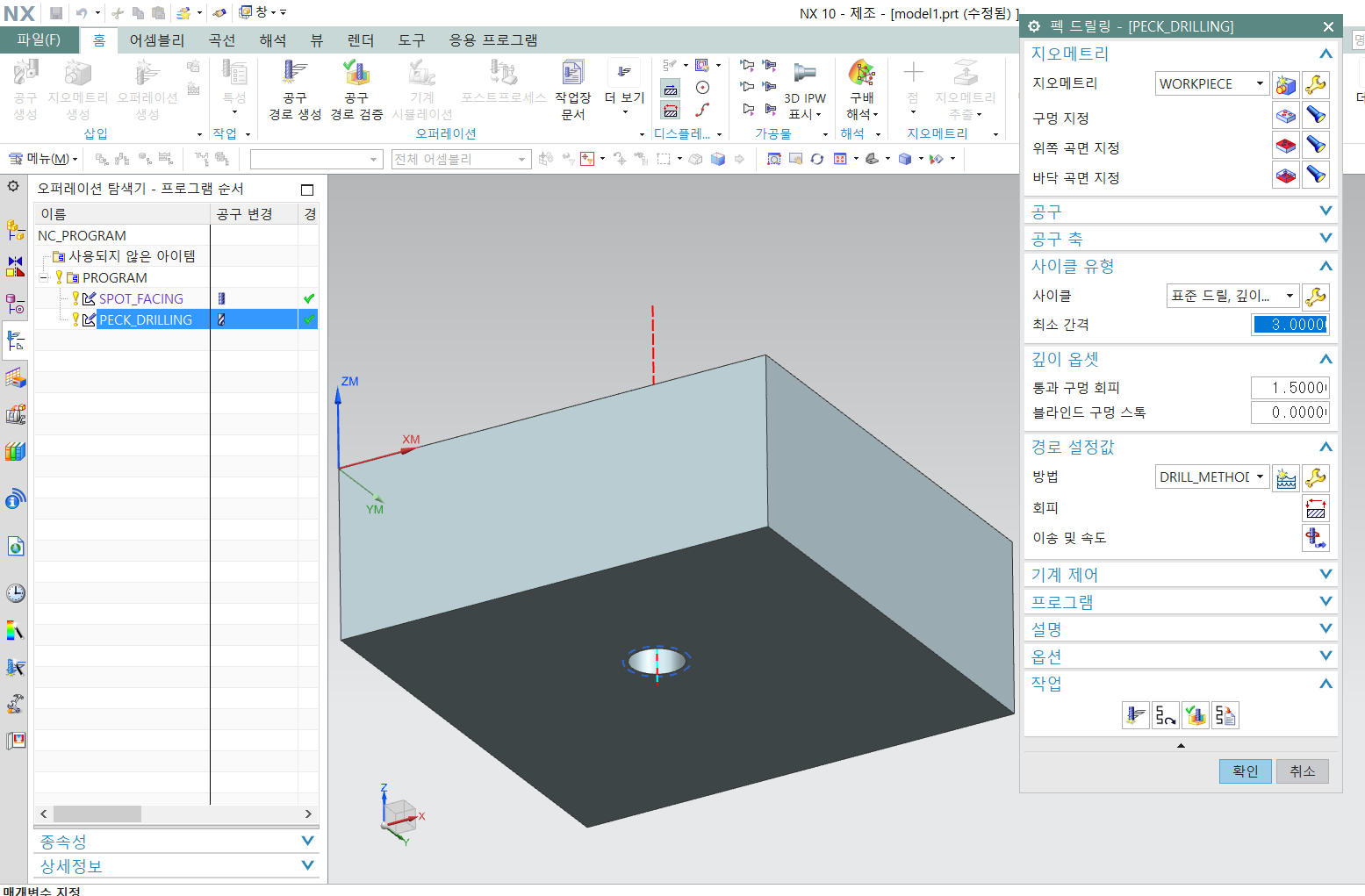Viewport: 1365px width, 896px height.
Task: Click method inherit icon next to DRILL_METHOD
Action: click(1286, 478)
